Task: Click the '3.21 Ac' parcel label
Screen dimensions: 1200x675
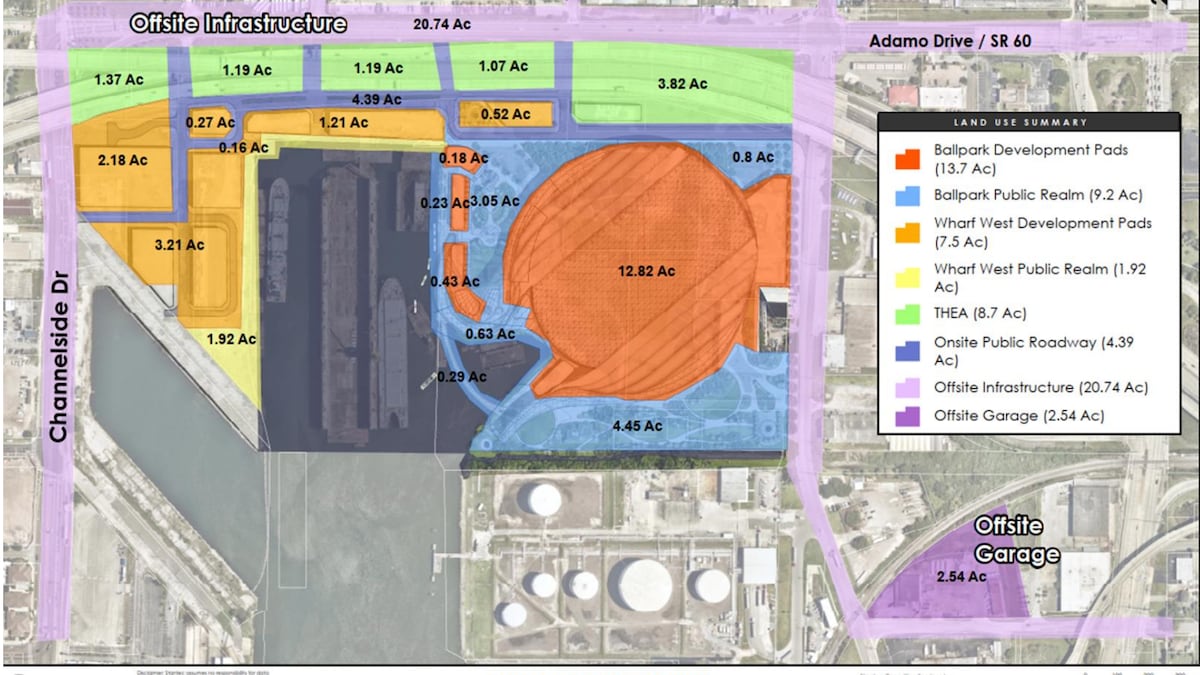Action: (x=179, y=244)
